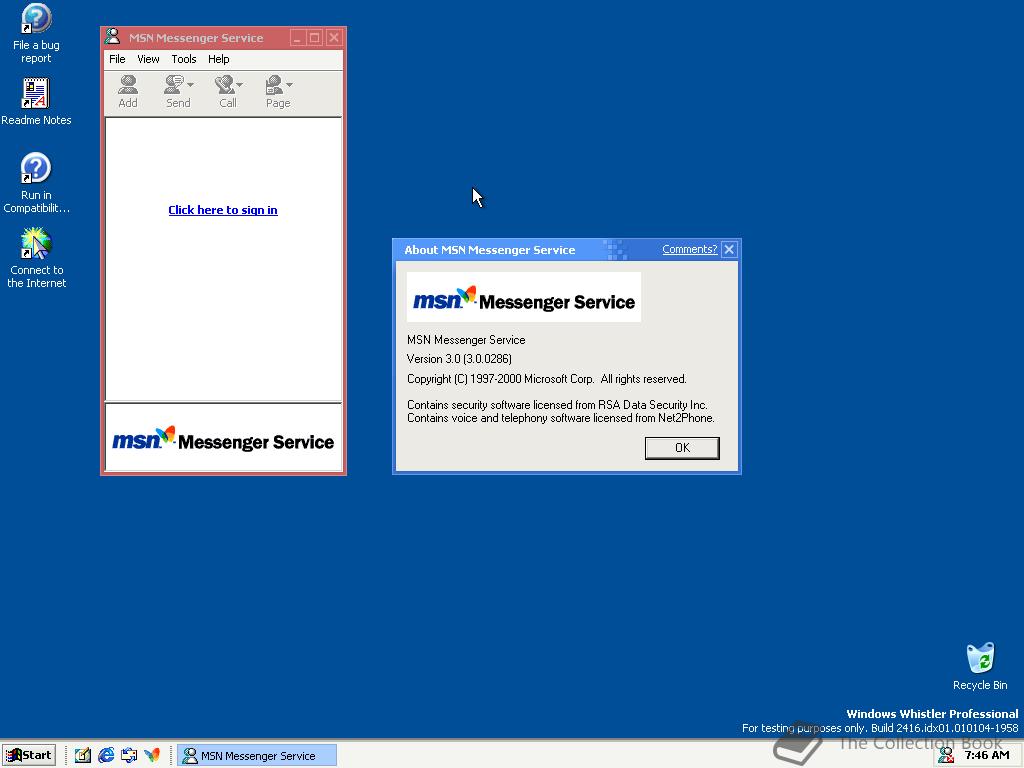This screenshot has height=768, width=1024.
Task: Maximize the MSN Messenger Service window
Action: (x=315, y=38)
